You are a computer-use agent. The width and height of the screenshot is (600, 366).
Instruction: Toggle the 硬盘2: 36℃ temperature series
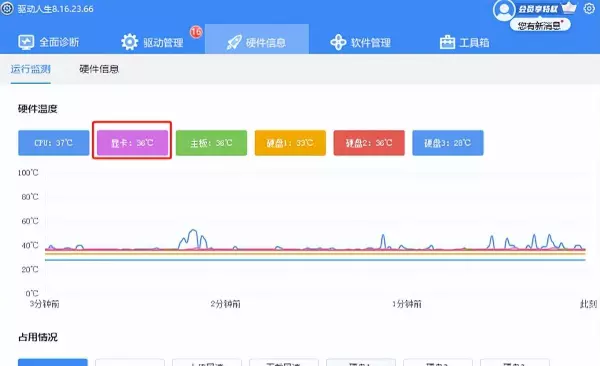(x=369, y=143)
